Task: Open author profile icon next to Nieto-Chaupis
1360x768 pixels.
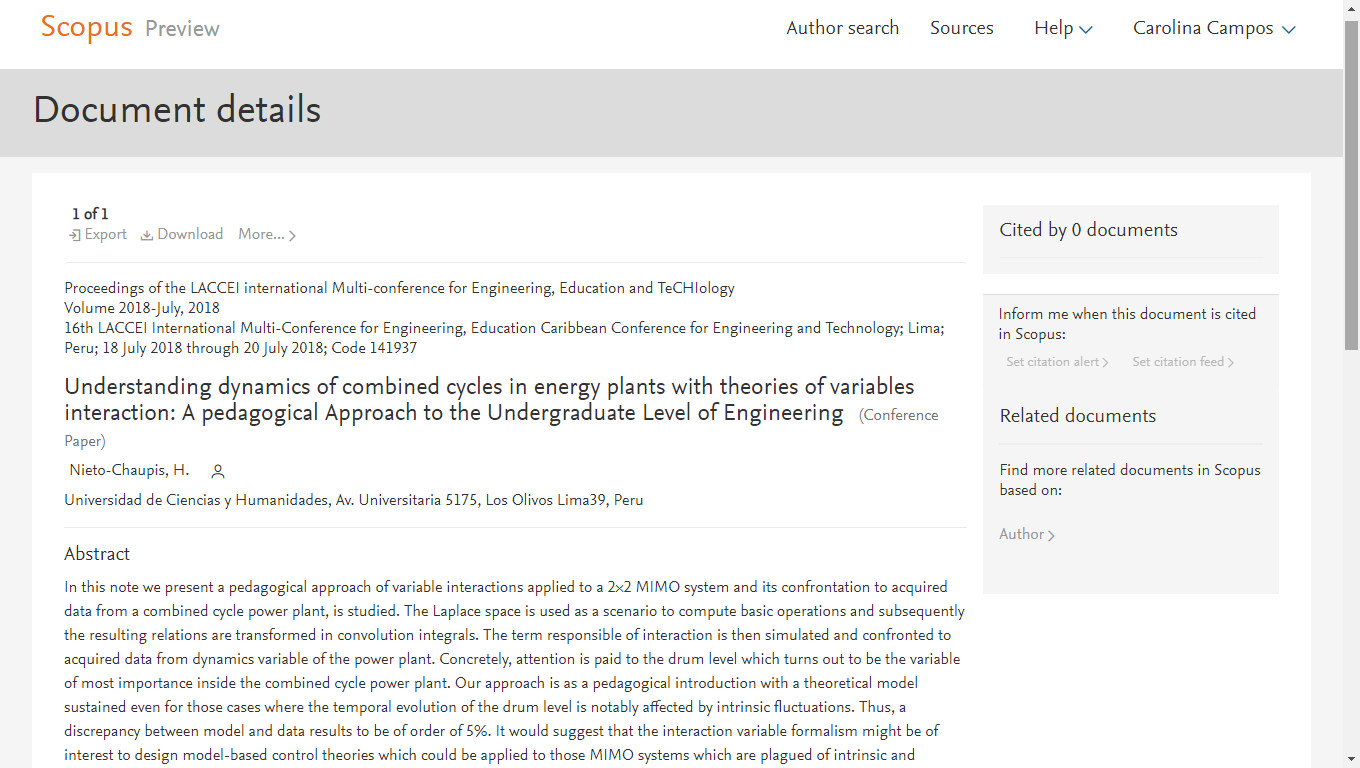Action: (x=218, y=471)
